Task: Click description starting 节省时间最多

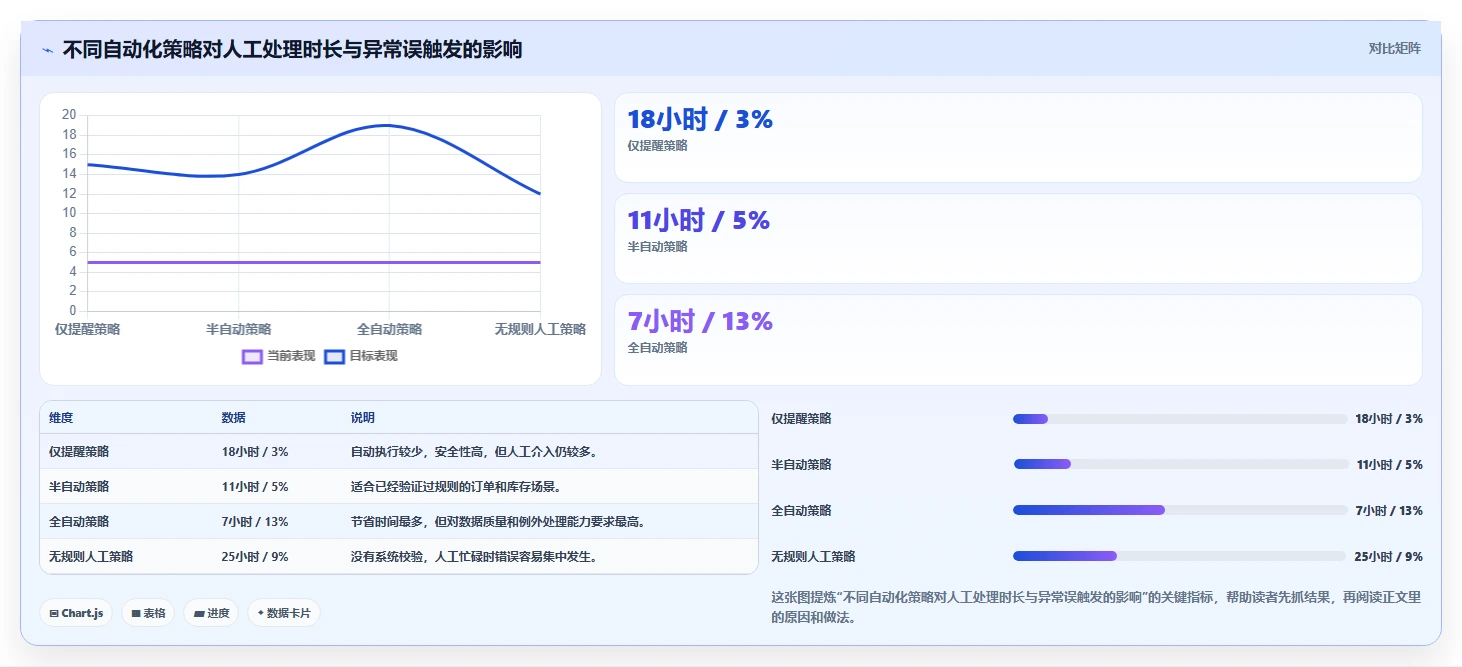Action: [x=498, y=522]
